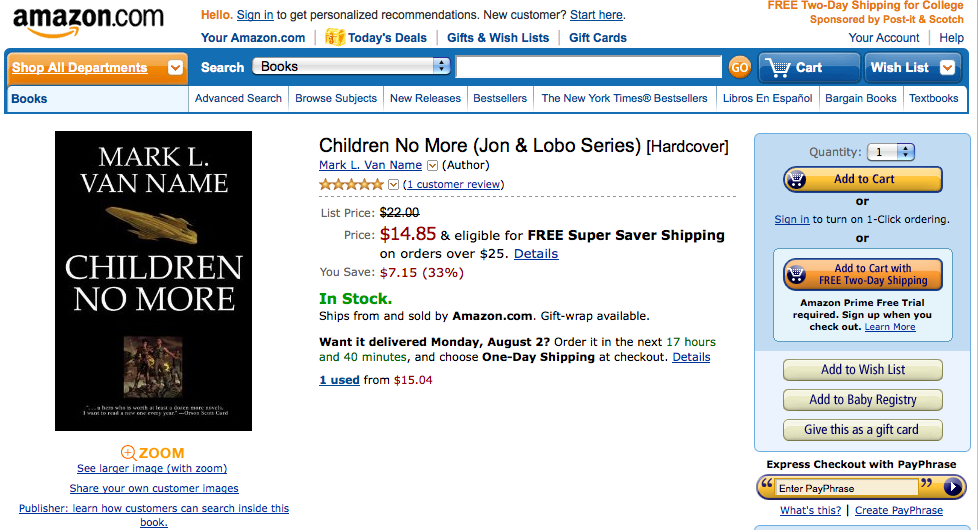Screen dimensions: 978x530
Task: Open the Books search category dropdown
Action: tap(351, 66)
